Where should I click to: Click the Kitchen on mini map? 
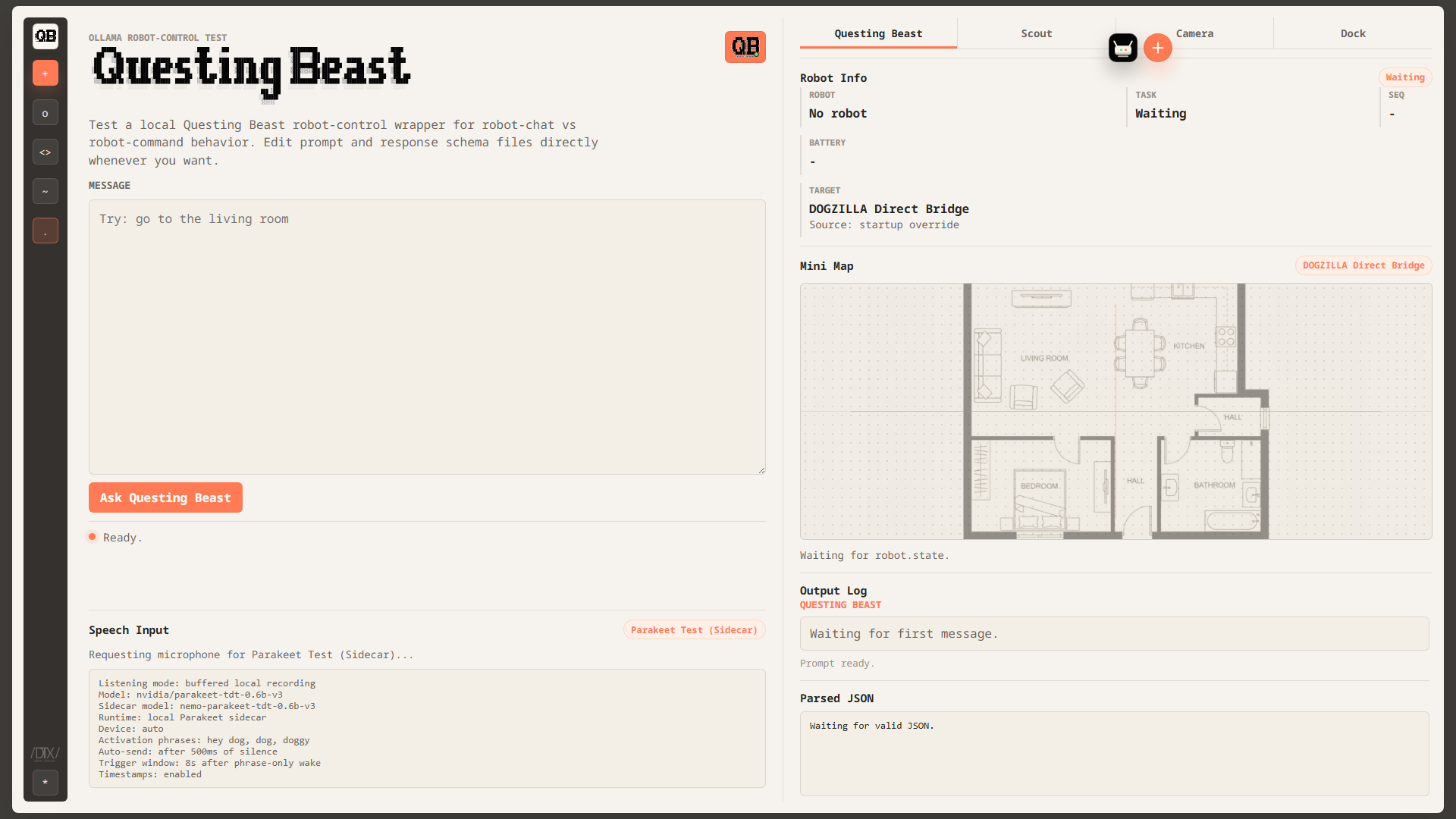coord(1189,346)
